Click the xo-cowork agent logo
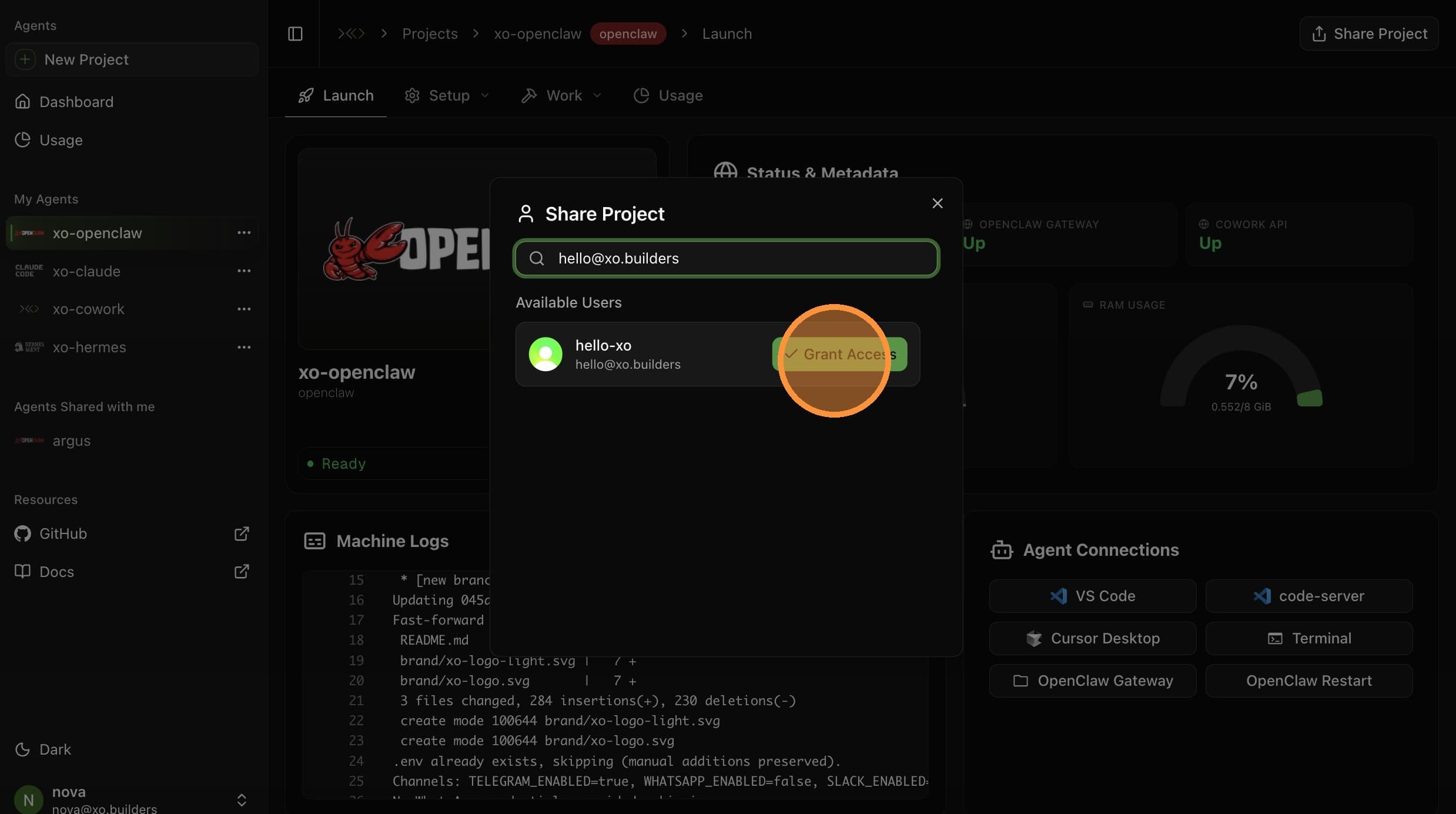 point(29,309)
